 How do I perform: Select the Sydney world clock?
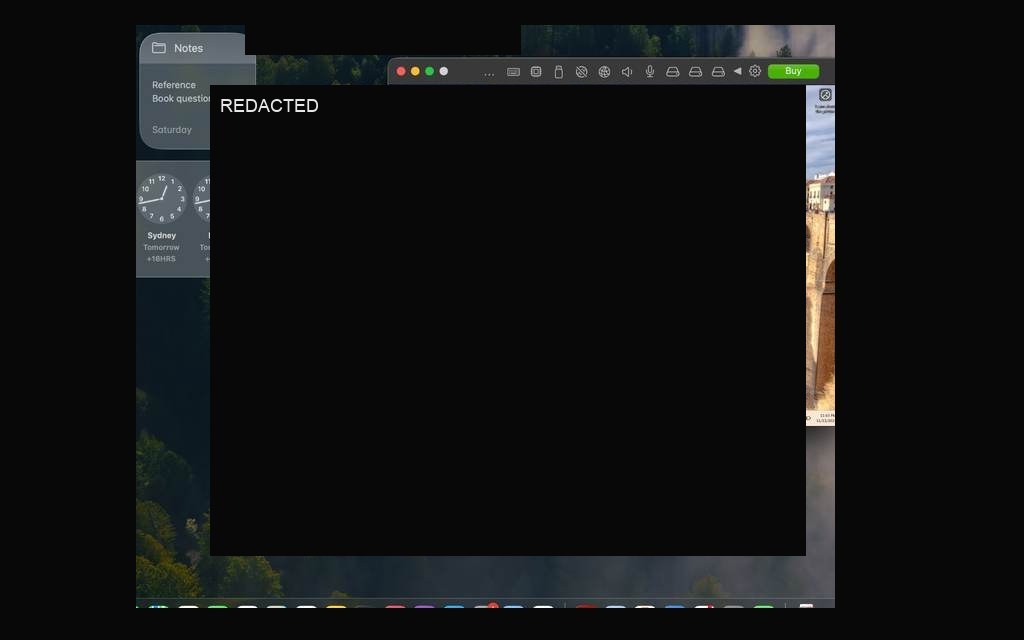[x=161, y=218]
